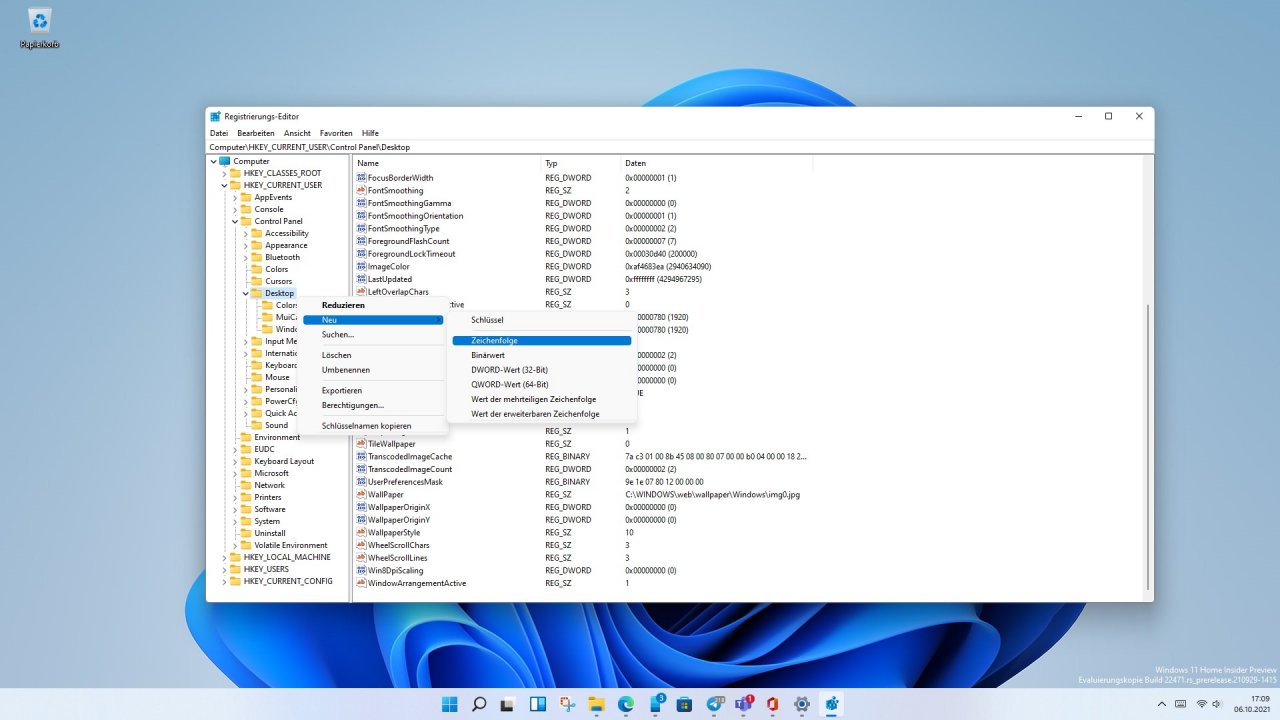Open Microsoft Teams from the taskbar
1280x720 pixels.
click(744, 704)
